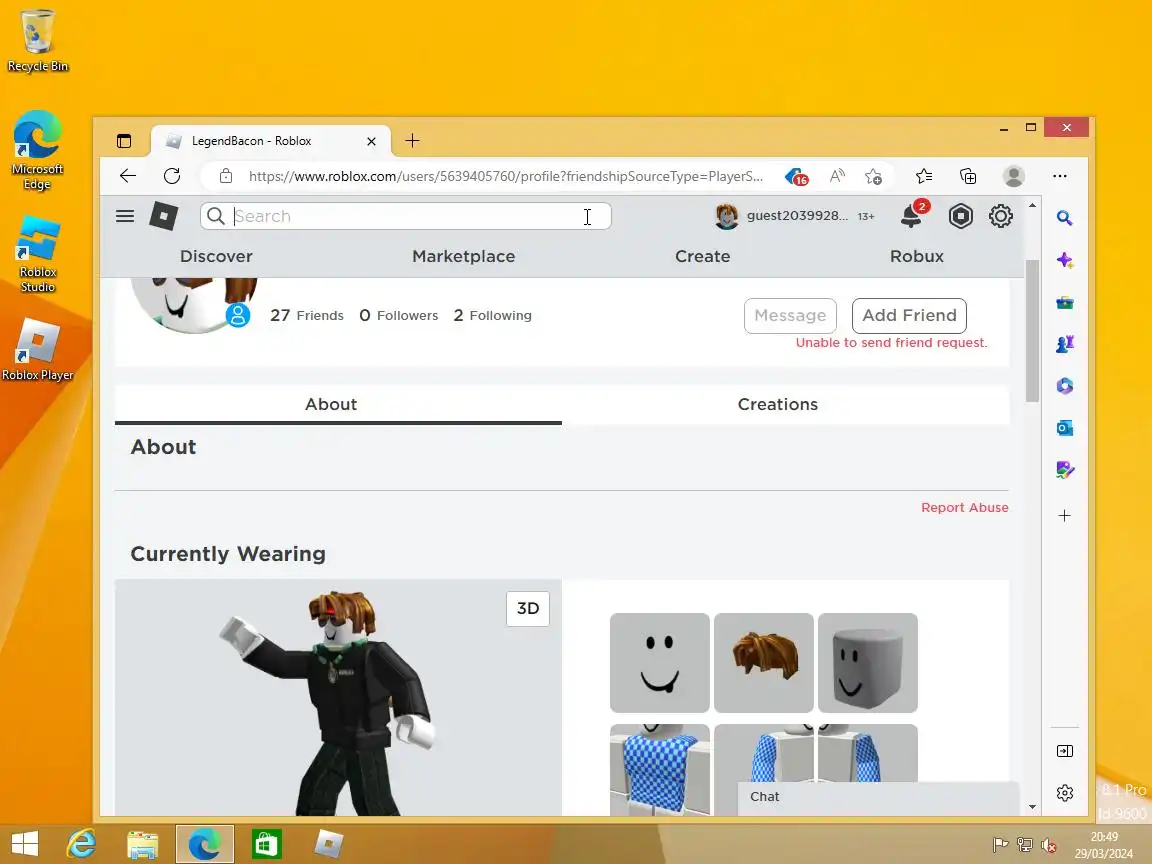This screenshot has height=864, width=1152.
Task: Open the Robux balance hexagon icon
Action: [960, 216]
